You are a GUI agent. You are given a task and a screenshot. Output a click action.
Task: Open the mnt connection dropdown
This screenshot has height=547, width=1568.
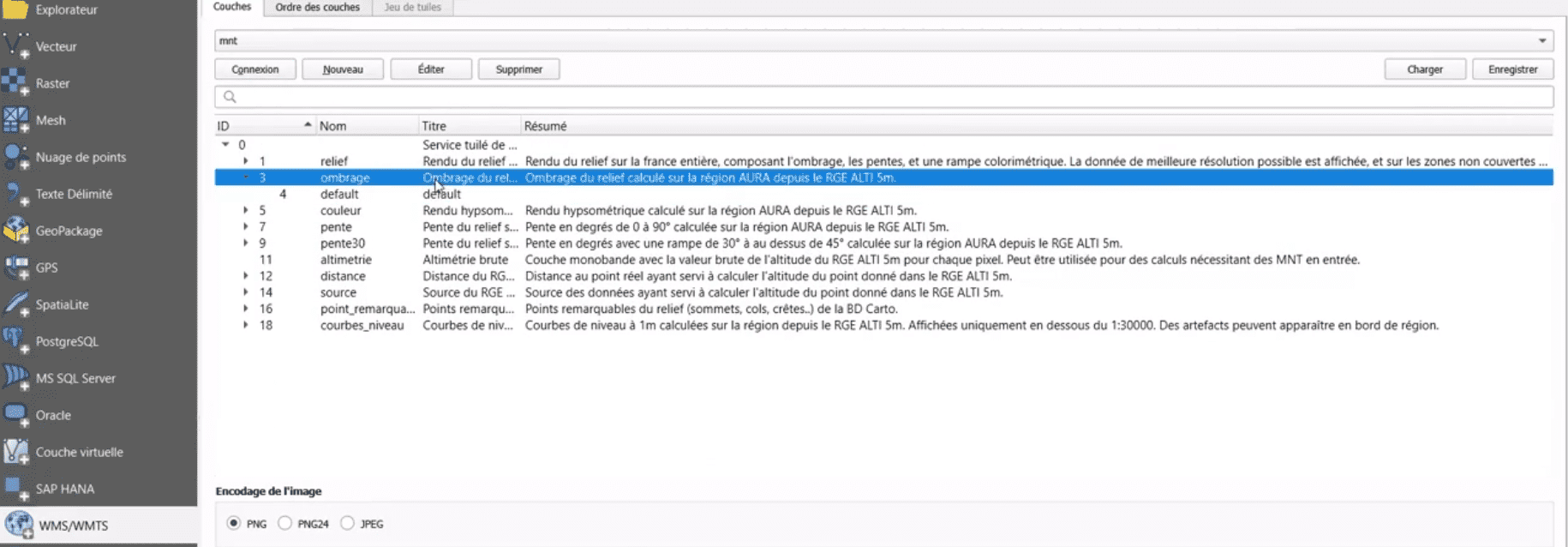click(1542, 40)
